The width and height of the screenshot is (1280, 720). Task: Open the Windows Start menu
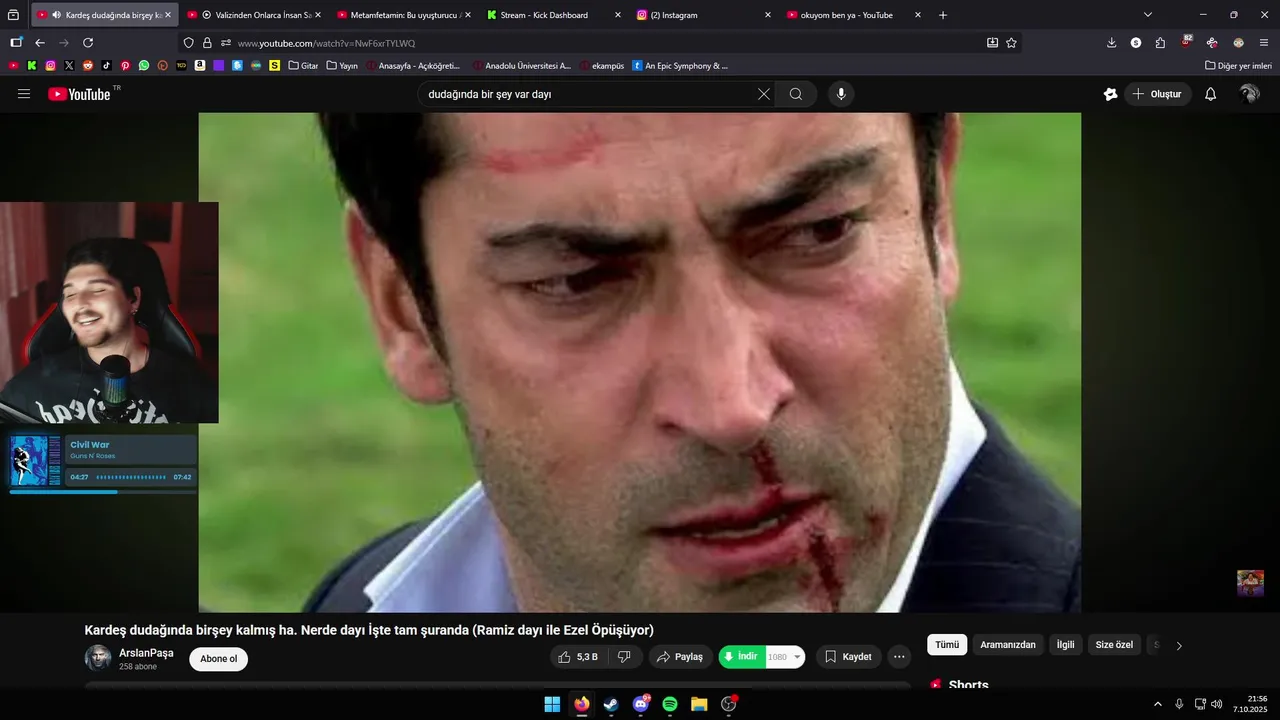click(552, 704)
